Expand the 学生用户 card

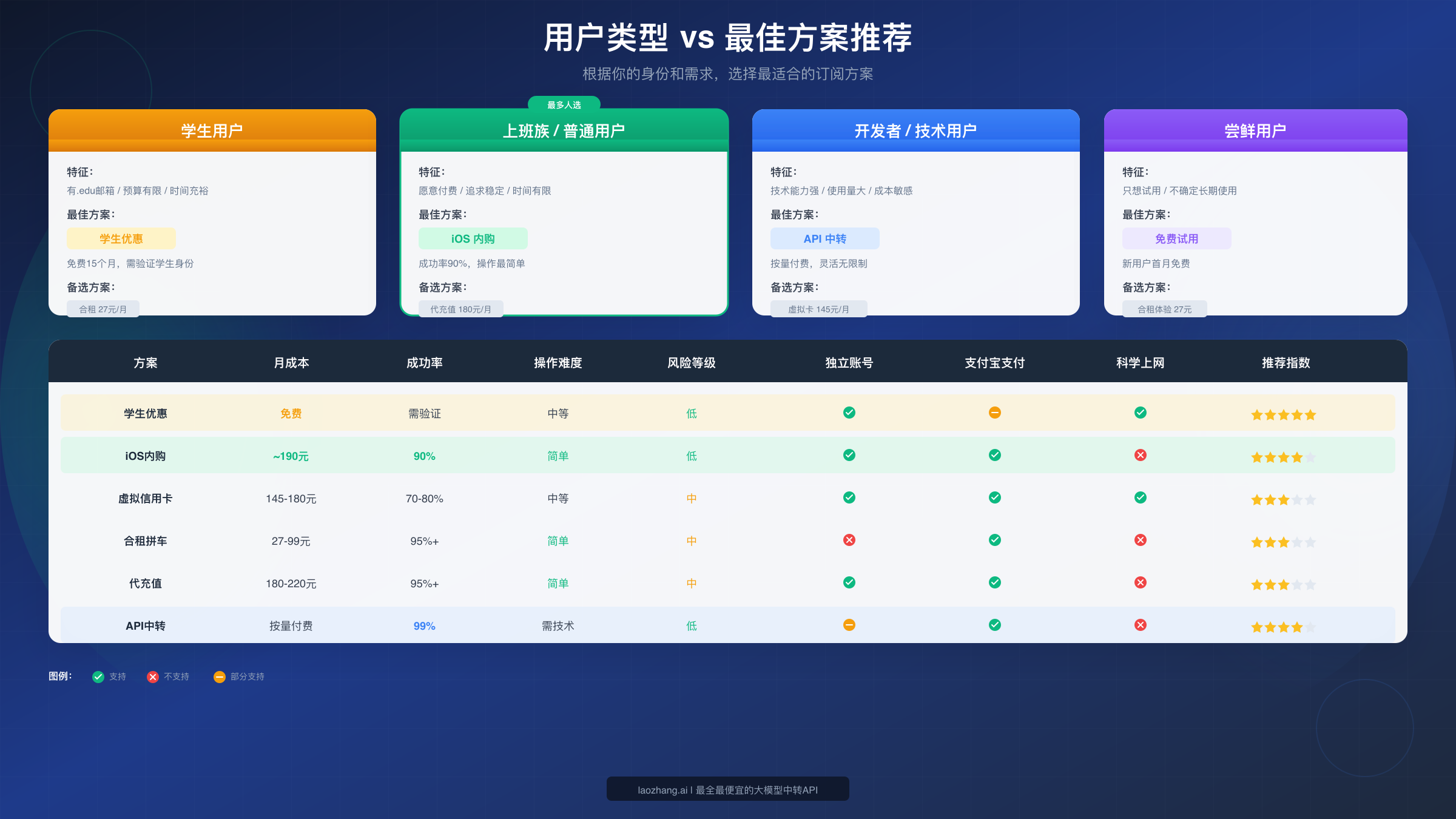click(x=212, y=129)
